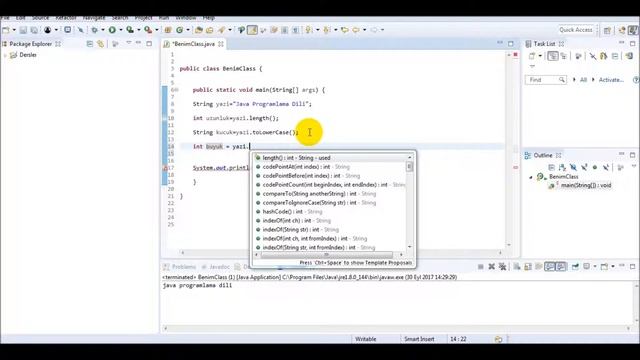
Task: Select compareTo(String anotherString) proposal
Action: [x=330, y=193]
